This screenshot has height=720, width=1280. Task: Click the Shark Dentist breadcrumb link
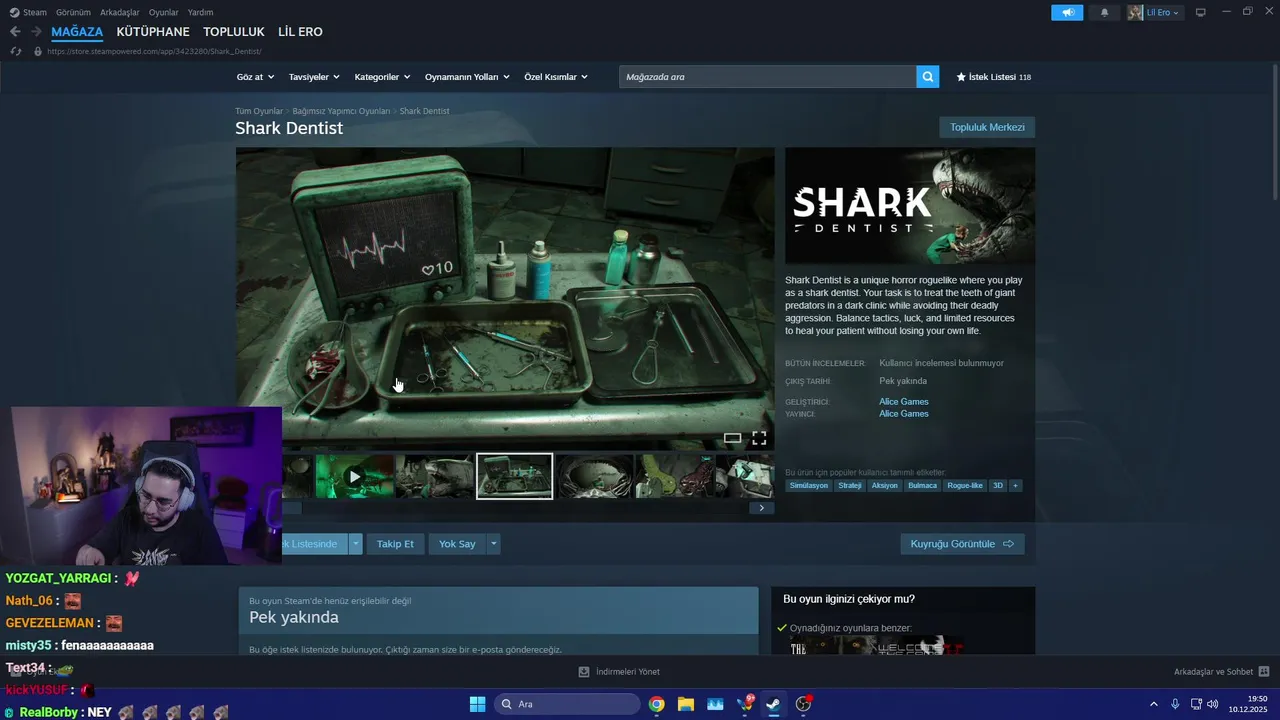[x=425, y=111]
